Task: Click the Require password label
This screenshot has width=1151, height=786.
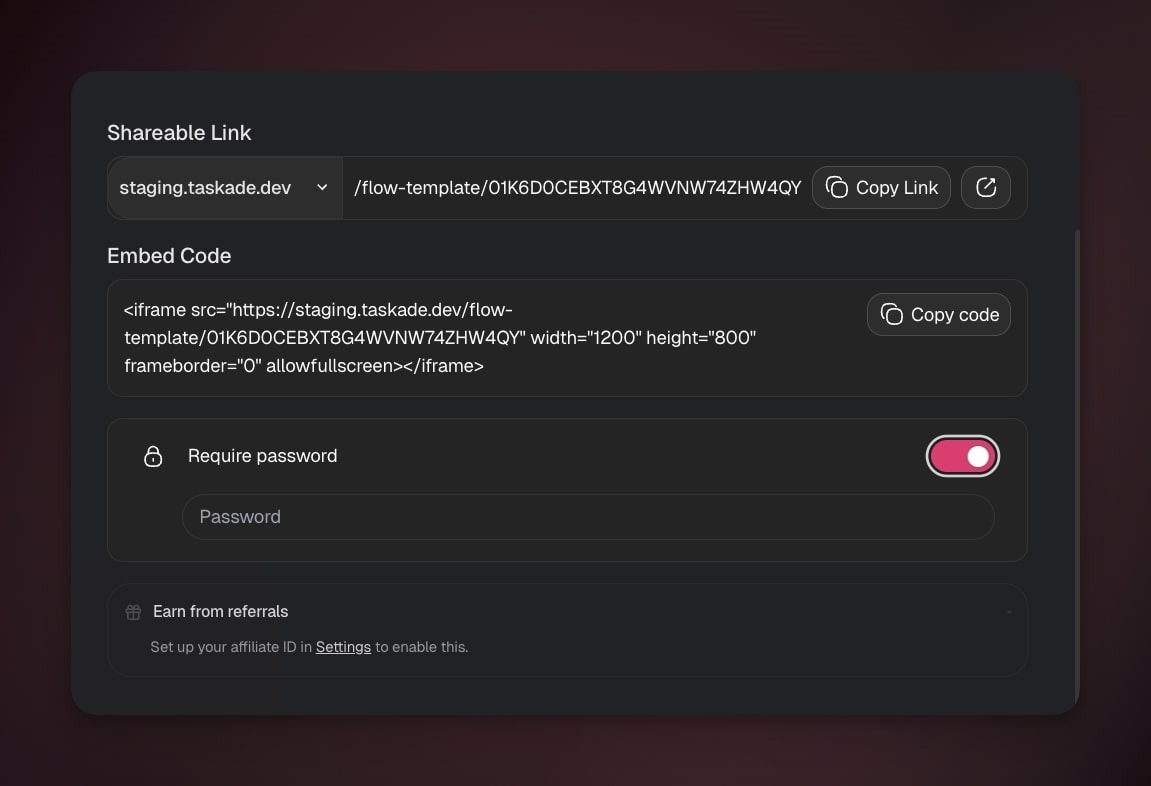Action: coord(262,456)
